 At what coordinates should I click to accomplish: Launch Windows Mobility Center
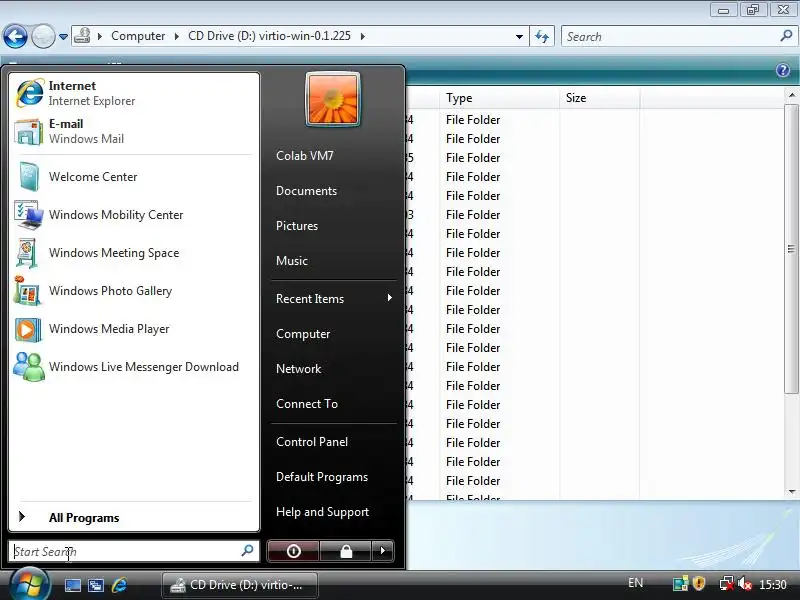pos(134,215)
